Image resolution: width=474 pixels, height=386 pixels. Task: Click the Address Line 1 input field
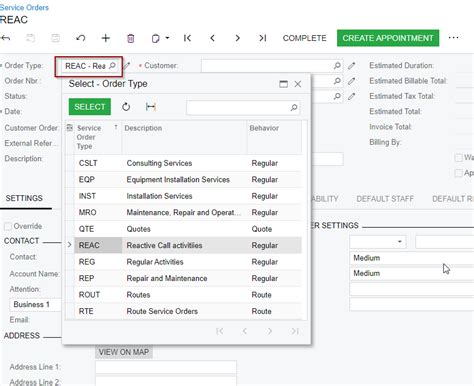coord(166,367)
